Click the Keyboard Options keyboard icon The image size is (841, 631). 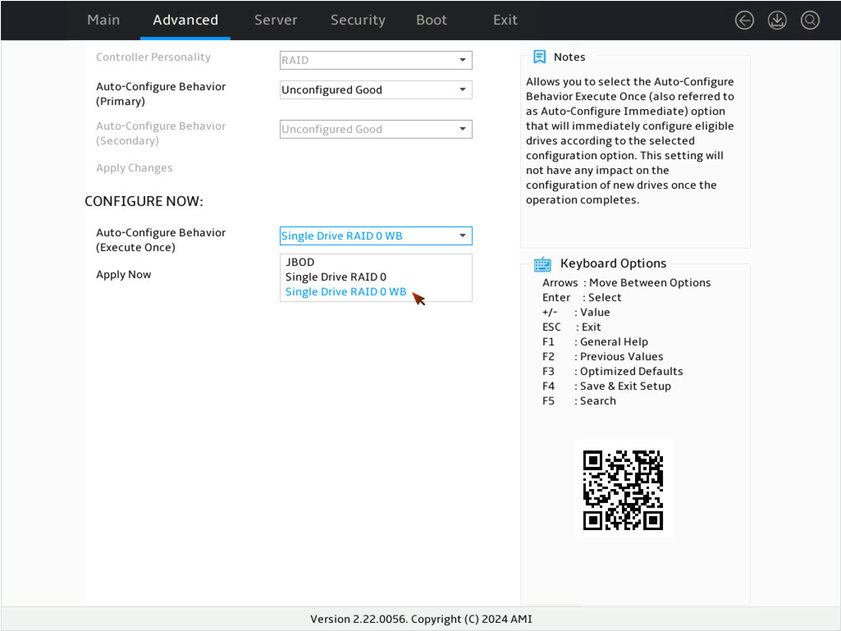coord(542,264)
